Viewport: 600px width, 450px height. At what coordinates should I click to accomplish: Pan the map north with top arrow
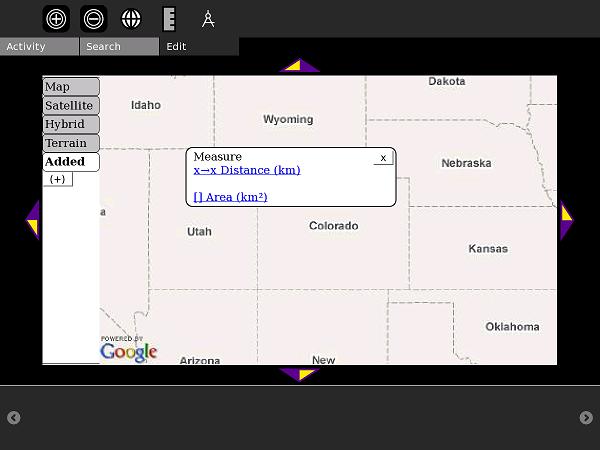[299, 66]
